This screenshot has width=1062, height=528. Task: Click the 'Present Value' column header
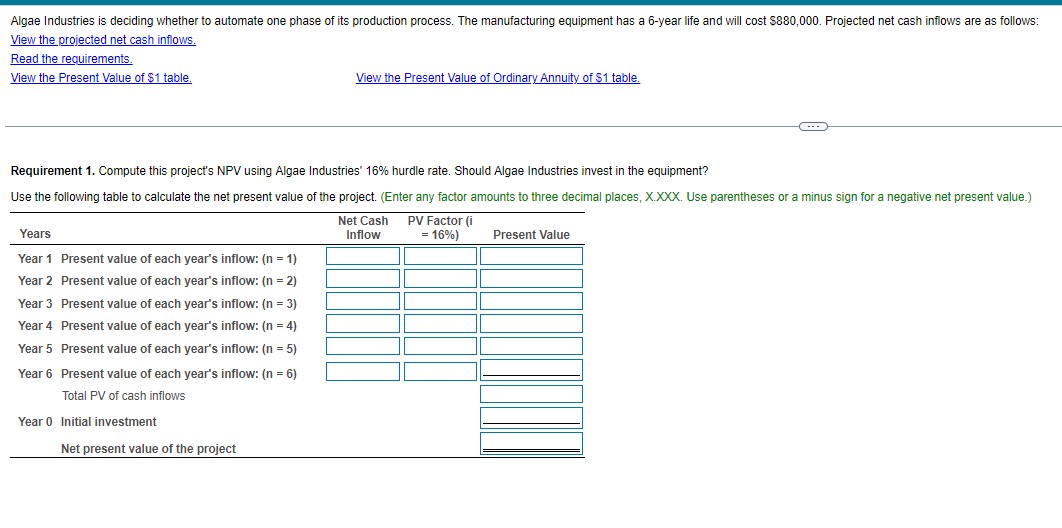[532, 235]
